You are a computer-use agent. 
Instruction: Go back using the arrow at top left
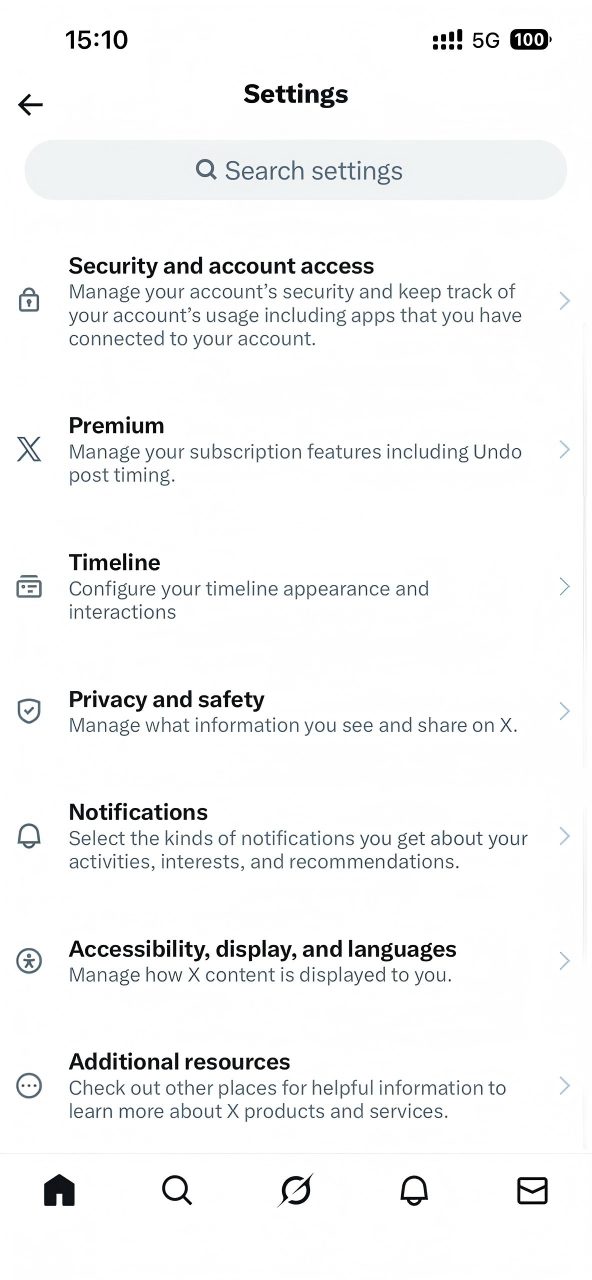tap(30, 104)
